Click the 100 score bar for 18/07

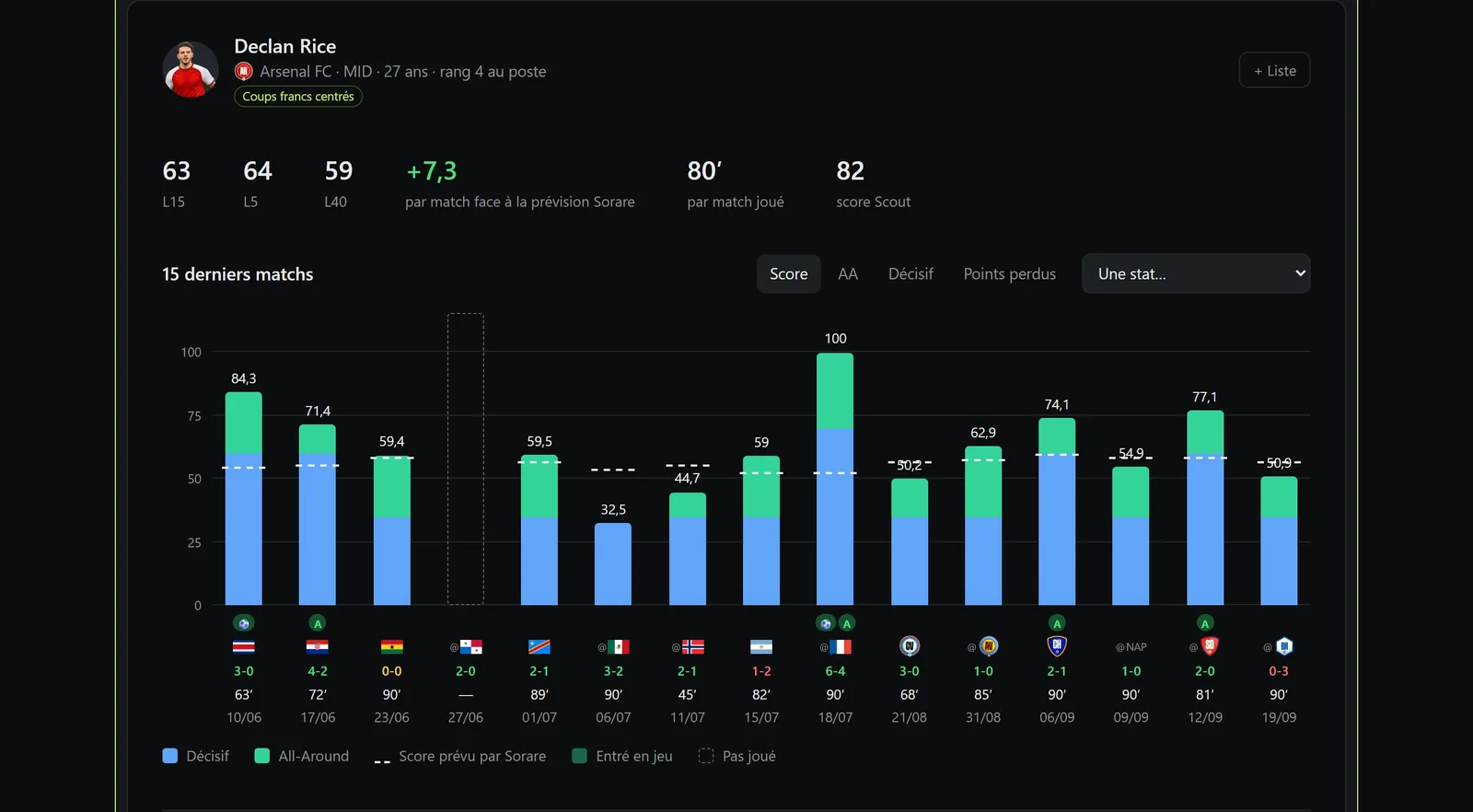[x=835, y=479]
